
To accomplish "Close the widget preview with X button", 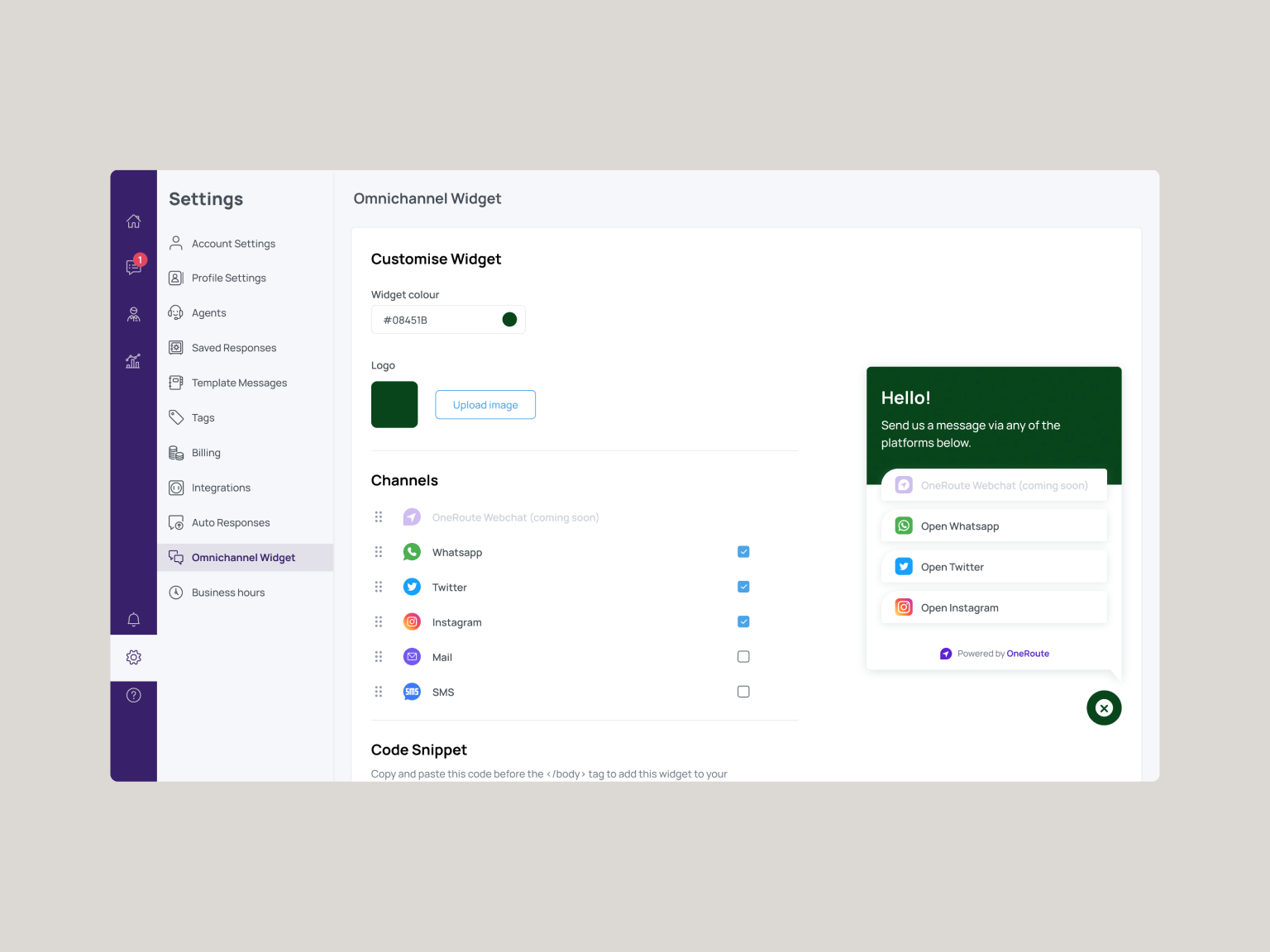I will pyautogui.click(x=1104, y=708).
